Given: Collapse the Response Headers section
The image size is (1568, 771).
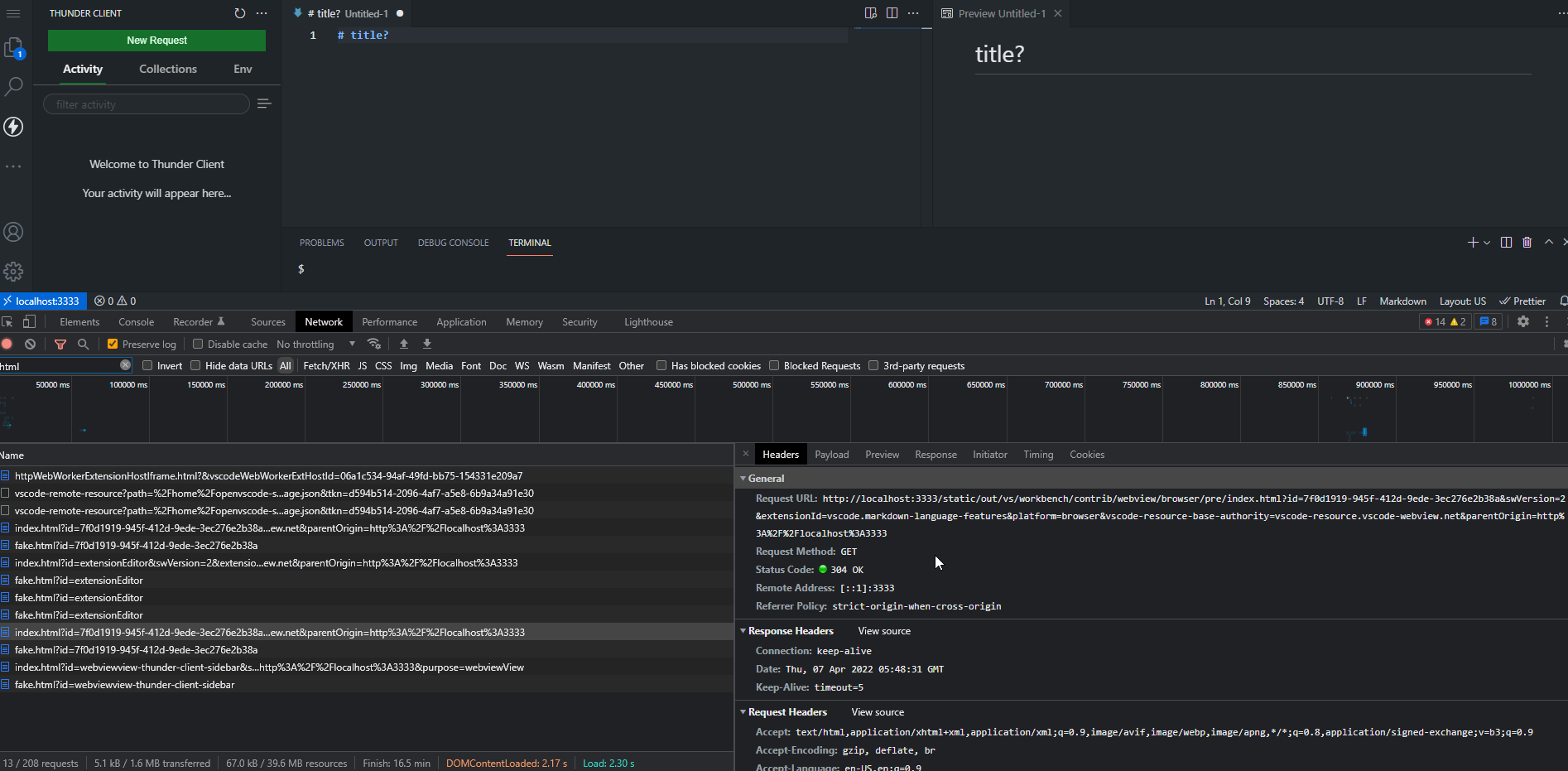Looking at the screenshot, I should coord(743,631).
